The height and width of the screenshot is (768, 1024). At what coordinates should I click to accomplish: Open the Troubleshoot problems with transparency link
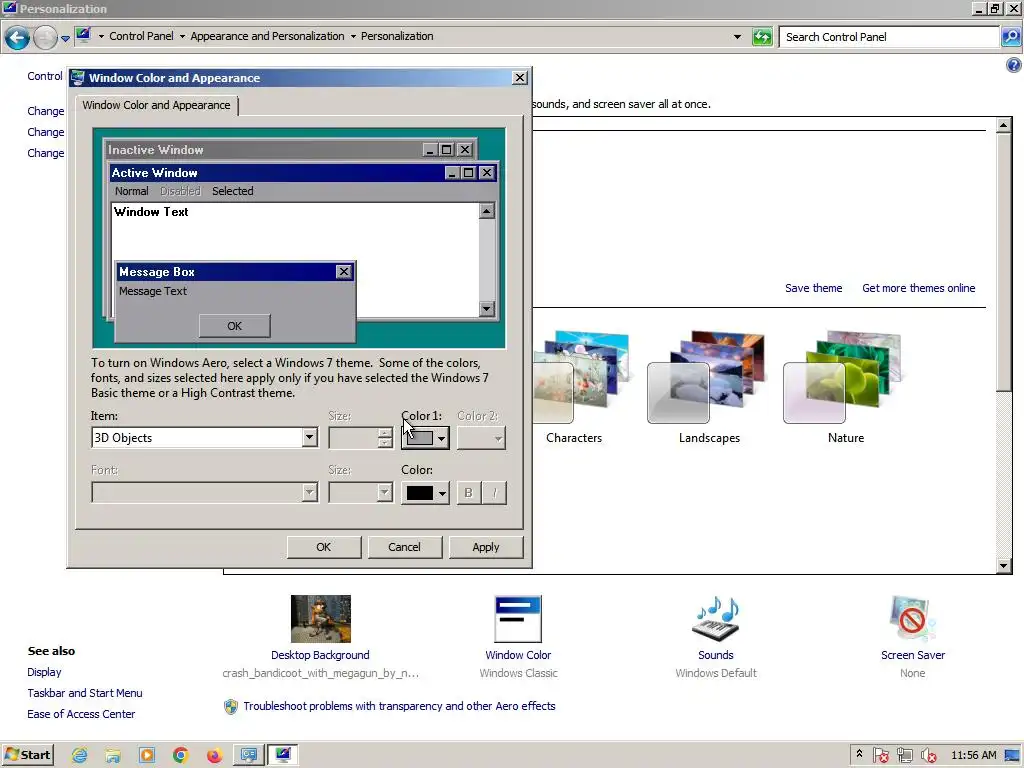[x=399, y=706]
